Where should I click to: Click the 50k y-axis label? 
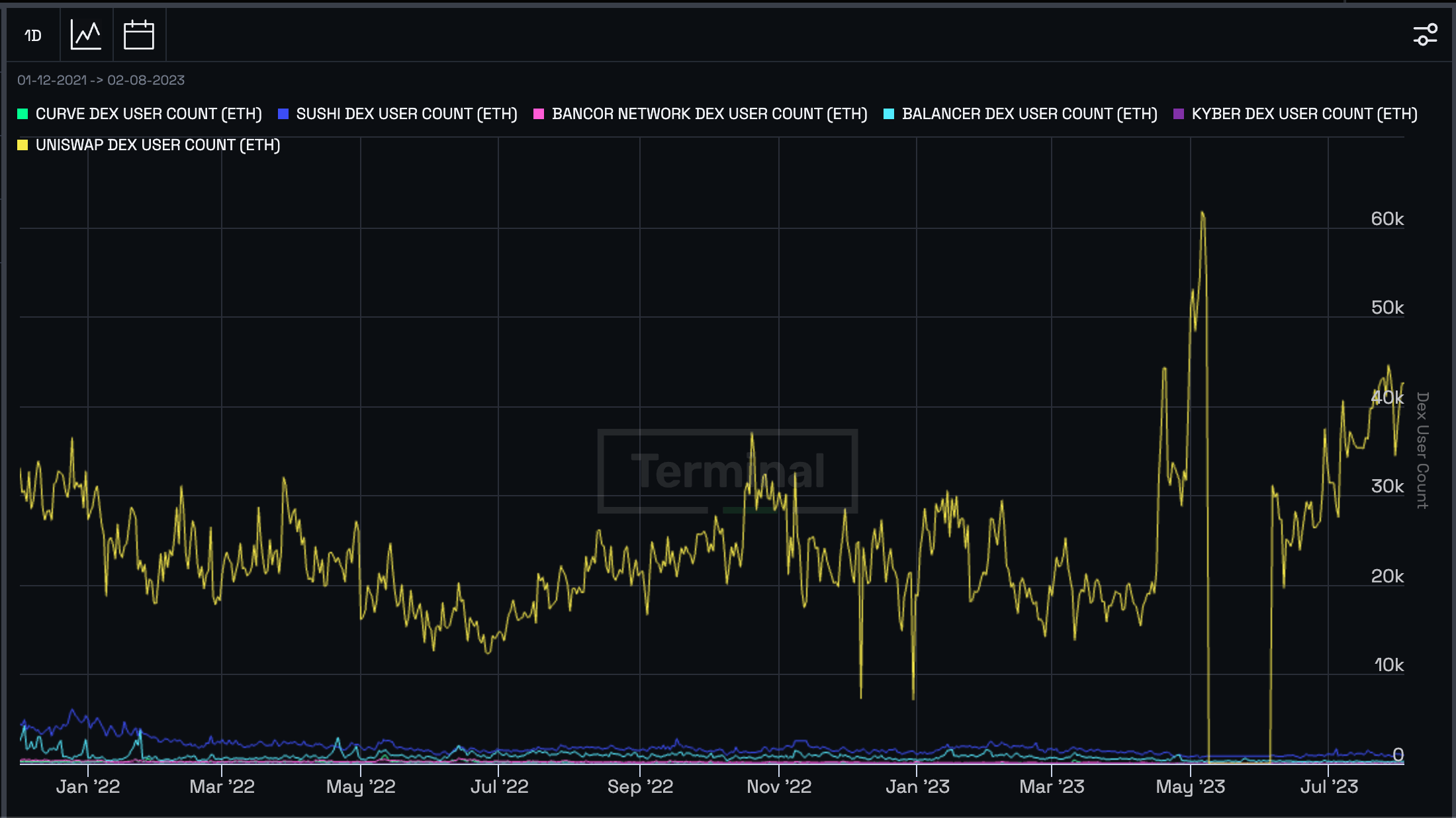1387,308
